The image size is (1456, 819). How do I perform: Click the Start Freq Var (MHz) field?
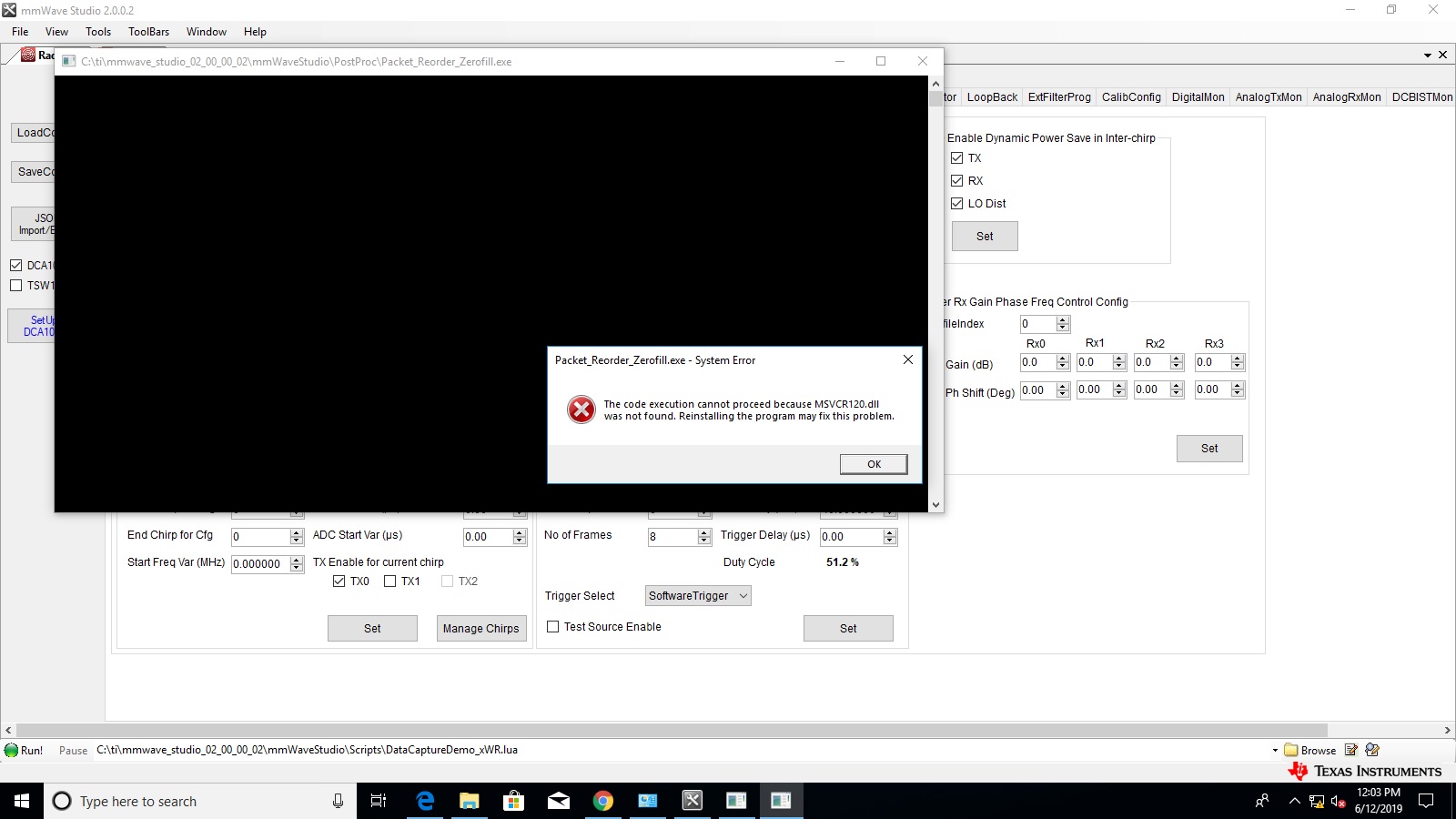pyautogui.click(x=260, y=564)
